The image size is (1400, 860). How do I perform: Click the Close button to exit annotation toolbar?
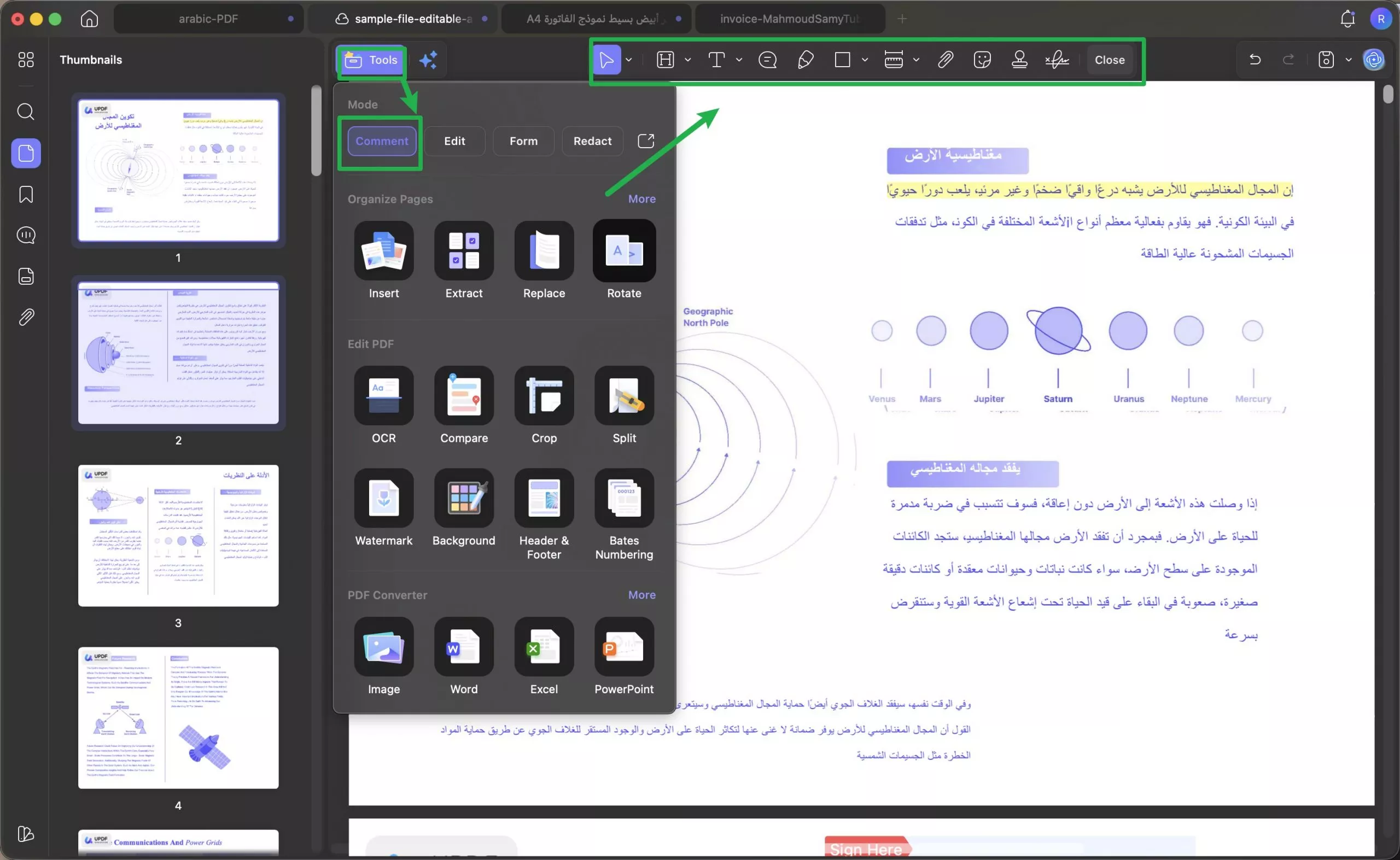point(1109,60)
